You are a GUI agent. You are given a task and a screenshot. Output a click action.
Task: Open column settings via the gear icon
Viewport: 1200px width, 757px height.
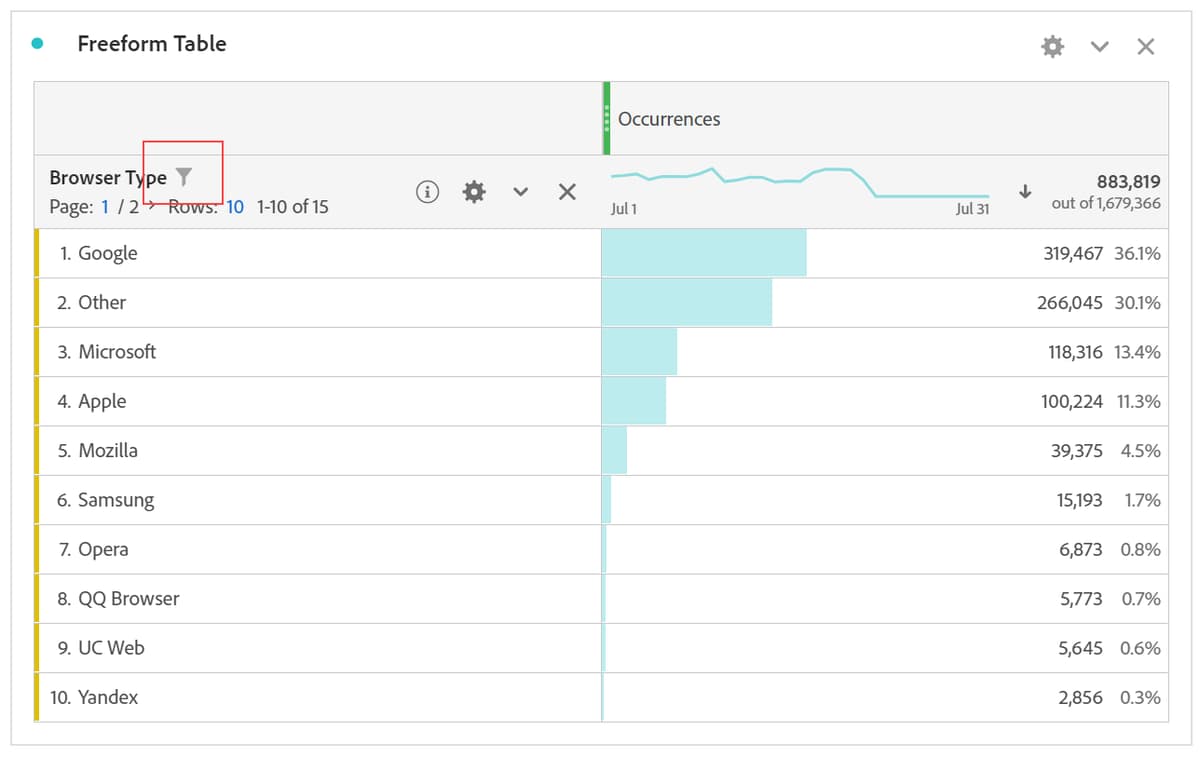pyautogui.click(x=473, y=191)
